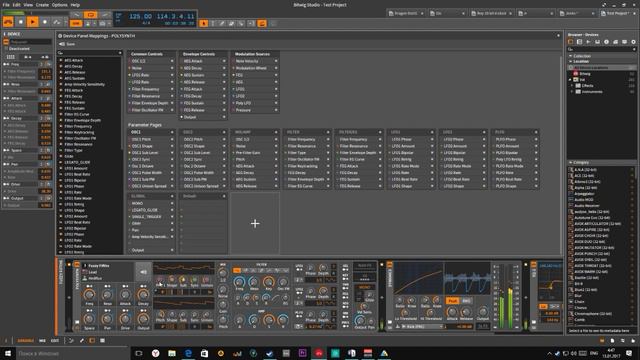Open the Edit menu
Viewport: 640px width, 360px height.
coord(17,5)
